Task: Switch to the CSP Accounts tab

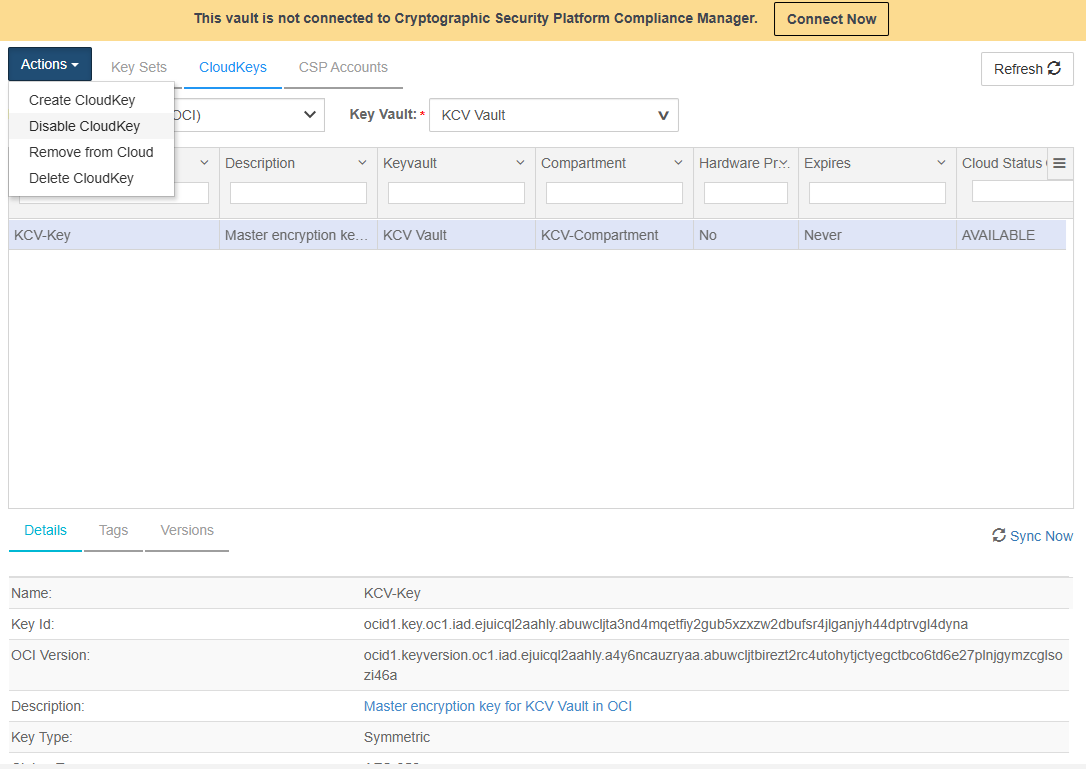Action: click(343, 67)
